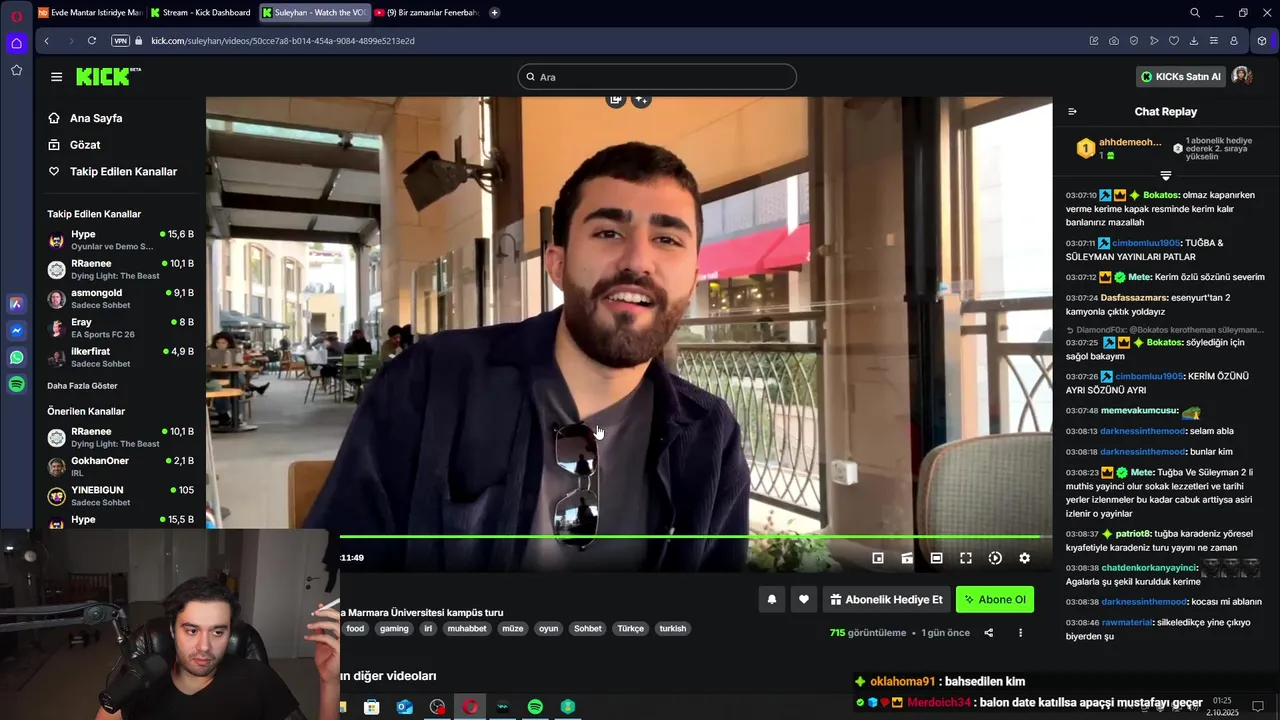Open Spotify from the Windows taskbar
The width and height of the screenshot is (1280, 720).
pos(535,707)
